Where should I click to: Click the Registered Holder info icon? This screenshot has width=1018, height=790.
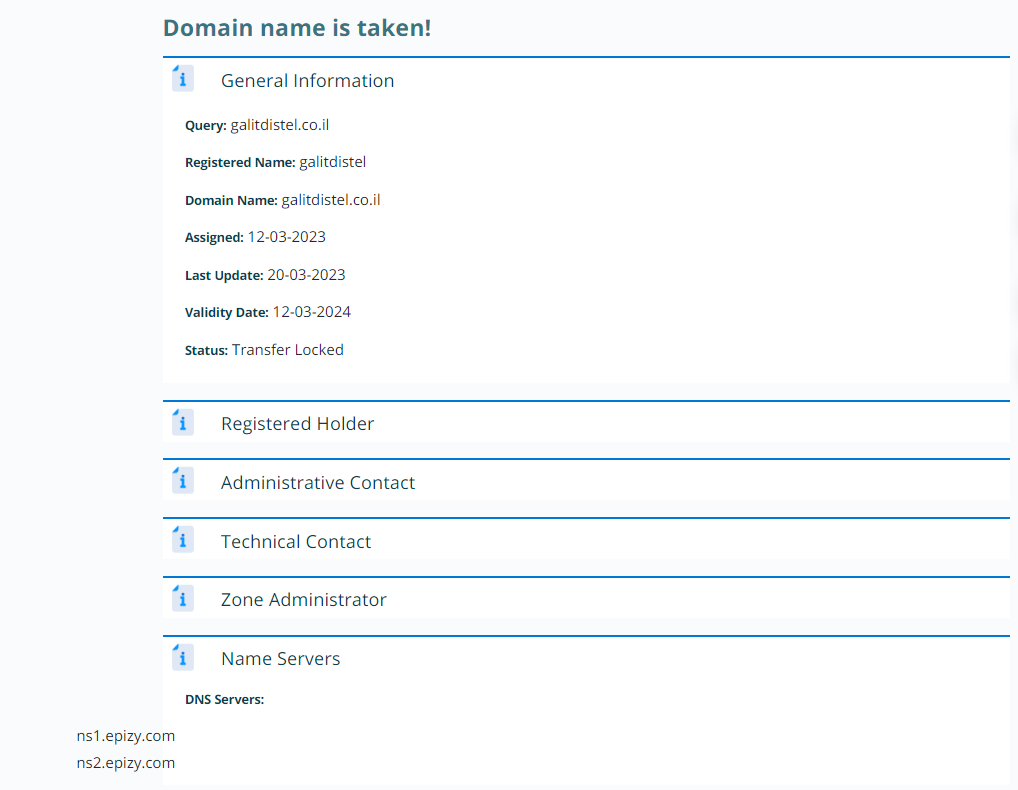182,423
